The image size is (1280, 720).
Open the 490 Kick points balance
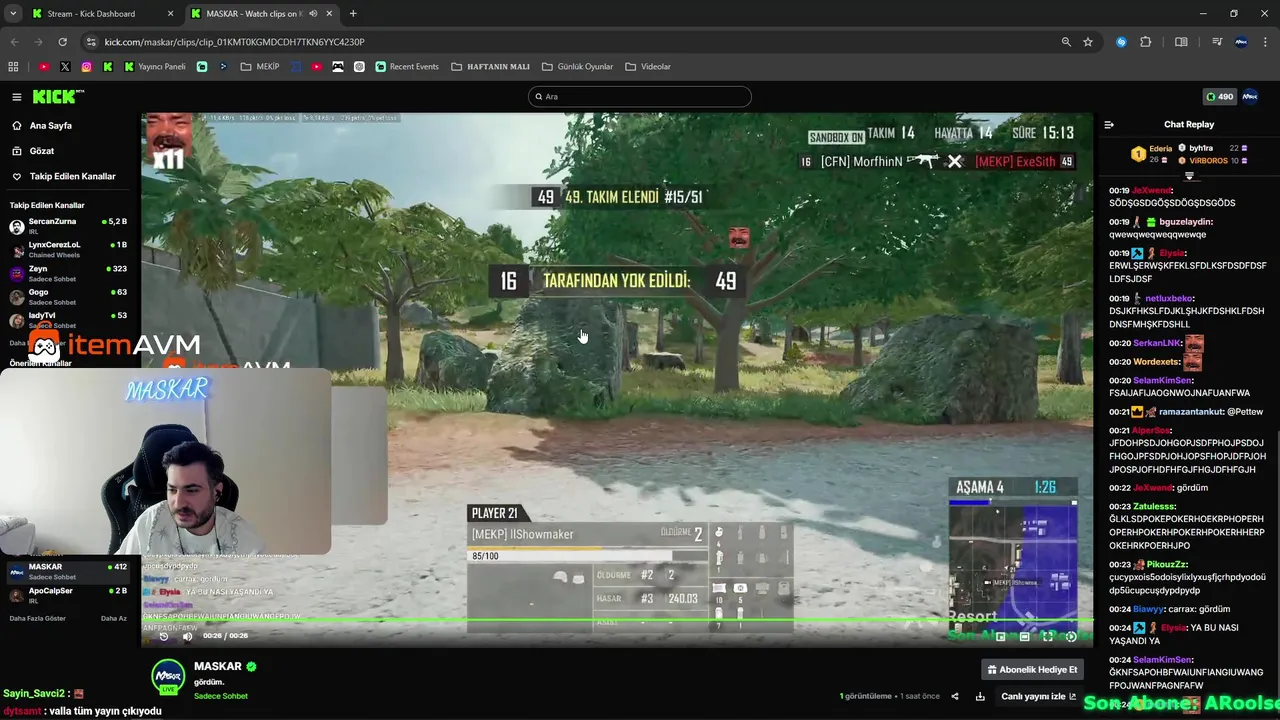1219,97
